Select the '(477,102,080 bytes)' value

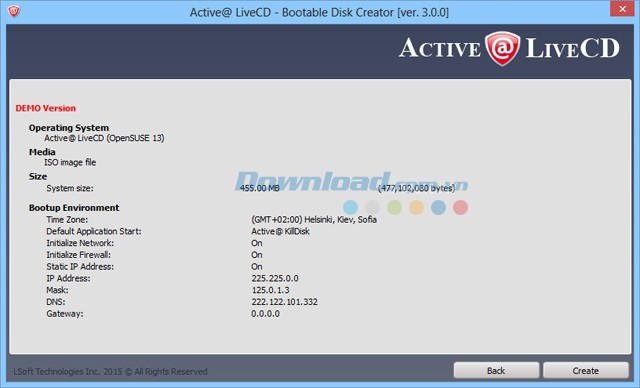tap(416, 188)
